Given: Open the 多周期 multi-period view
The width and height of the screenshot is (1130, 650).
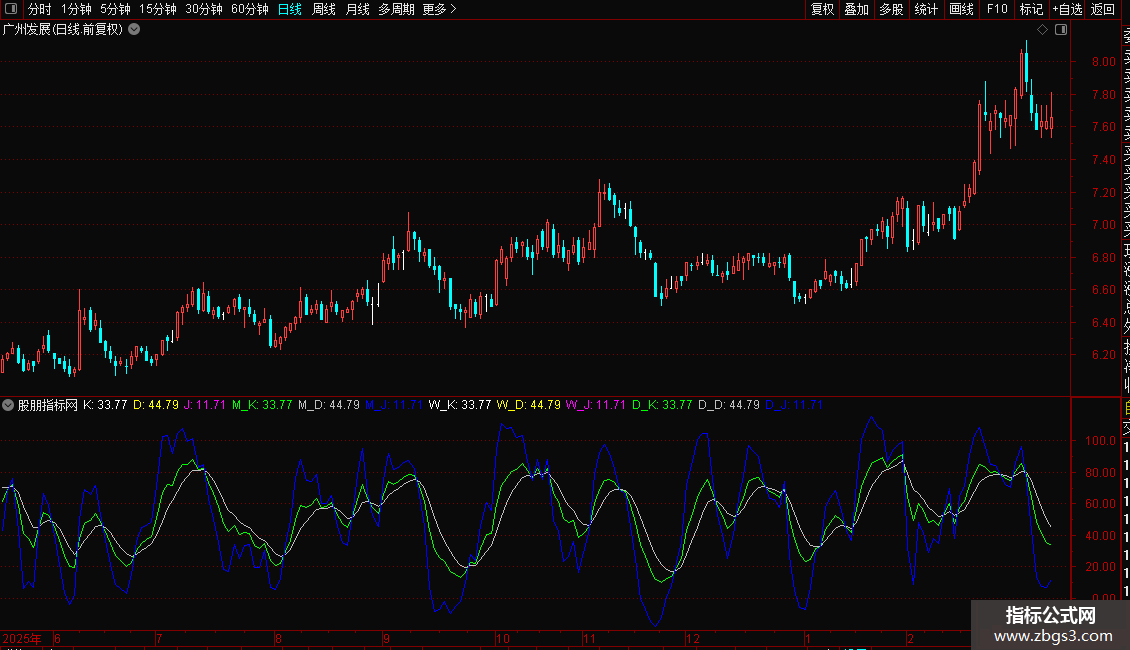Looking at the screenshot, I should (x=396, y=9).
